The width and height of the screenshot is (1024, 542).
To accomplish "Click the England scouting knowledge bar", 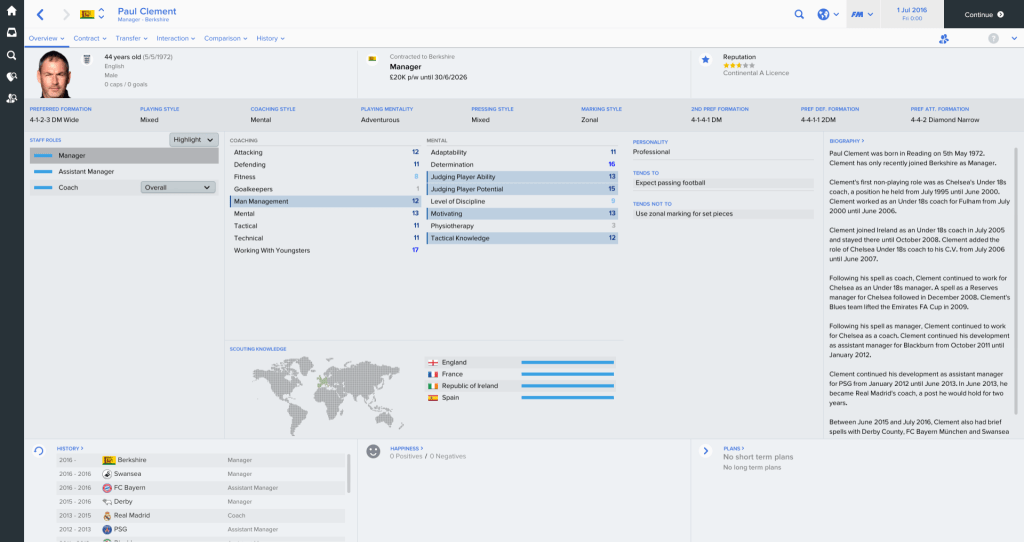I will point(567,362).
